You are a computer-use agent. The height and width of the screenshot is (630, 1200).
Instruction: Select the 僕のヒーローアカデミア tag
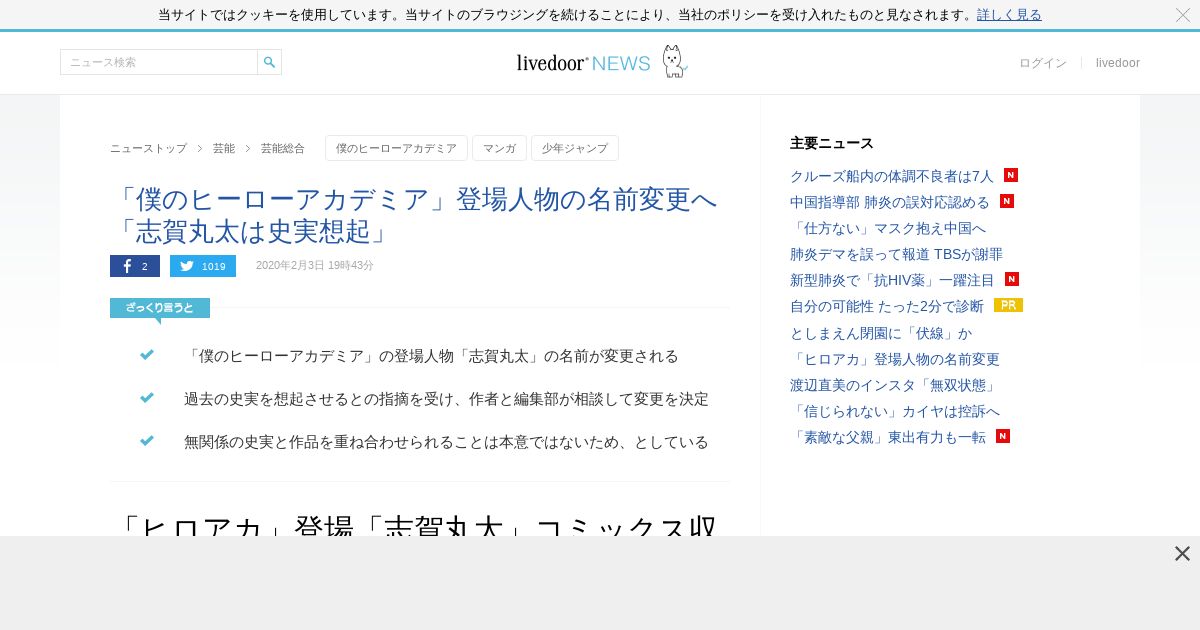[x=396, y=148]
